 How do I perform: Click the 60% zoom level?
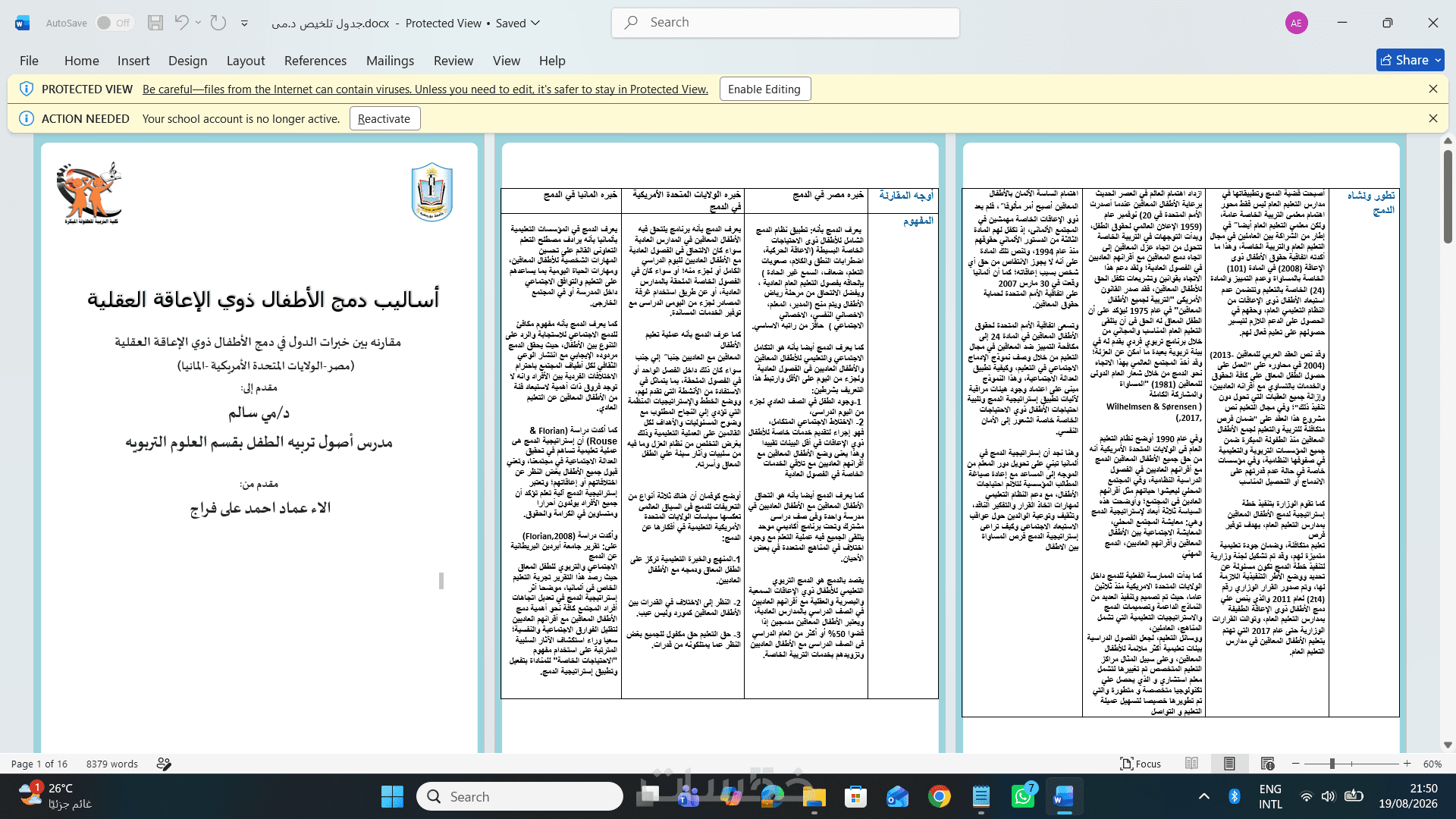pyautogui.click(x=1432, y=764)
